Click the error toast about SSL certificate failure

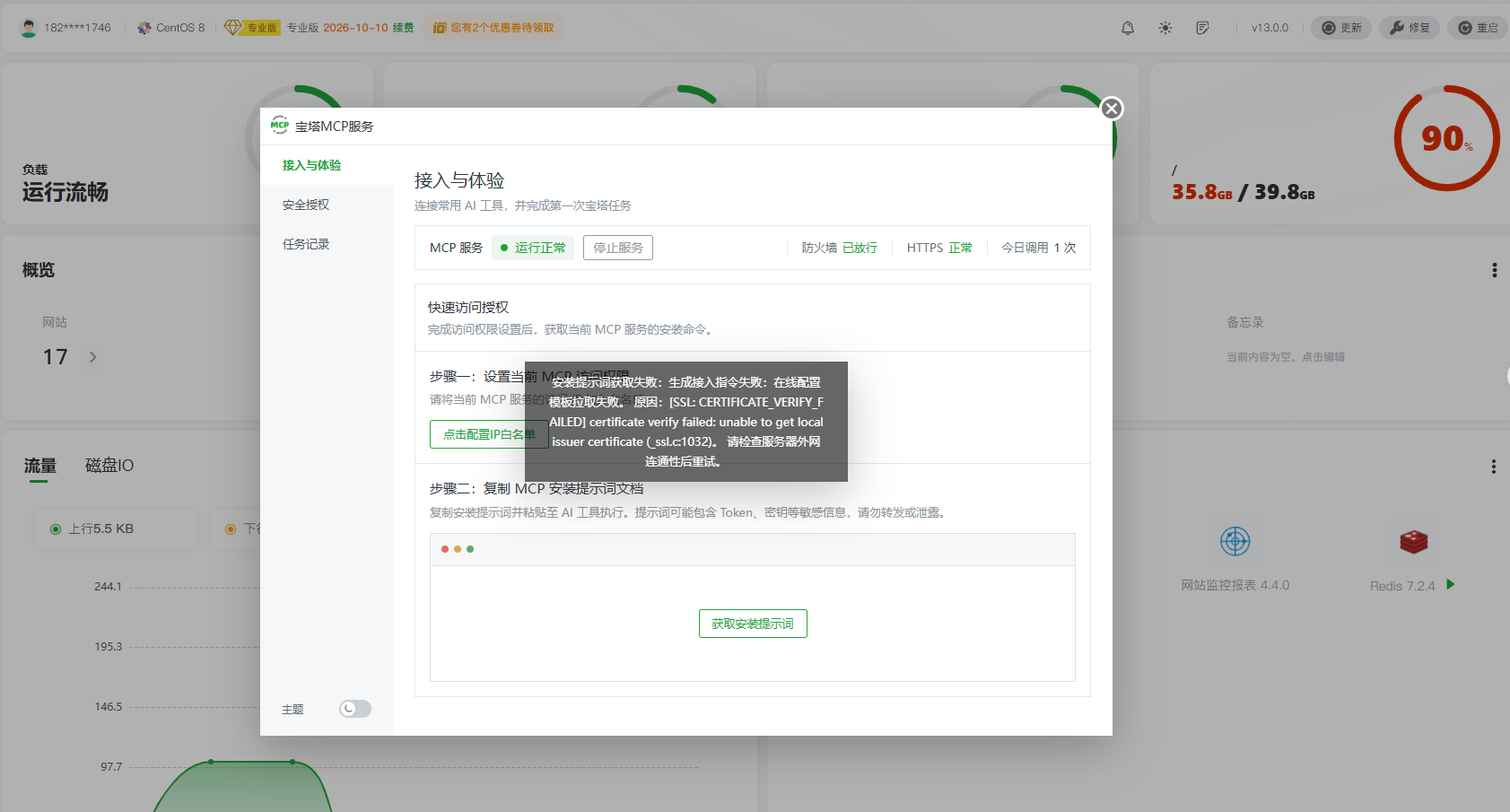(x=686, y=422)
